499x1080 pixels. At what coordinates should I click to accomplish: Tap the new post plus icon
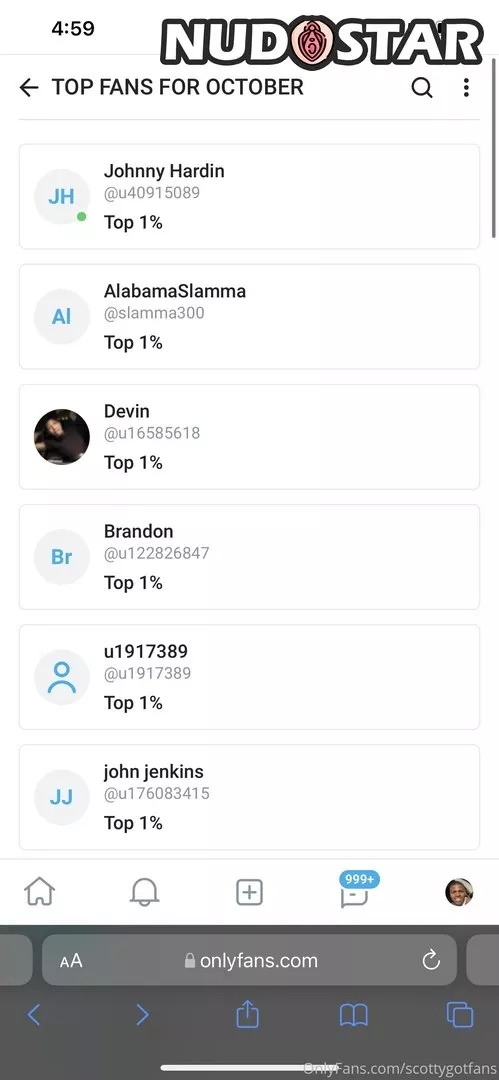coord(250,893)
